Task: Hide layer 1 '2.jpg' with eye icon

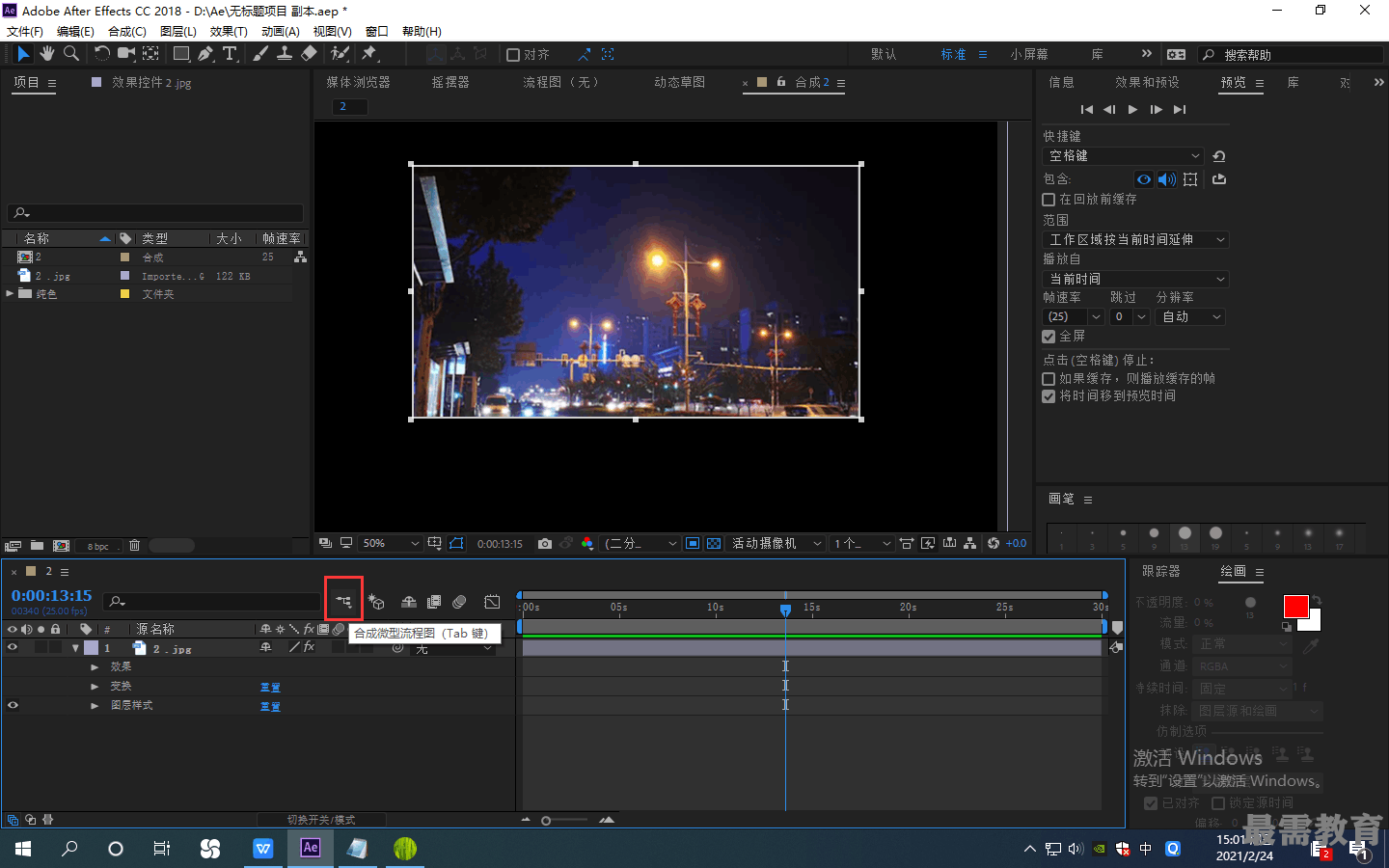Action: coord(13,648)
